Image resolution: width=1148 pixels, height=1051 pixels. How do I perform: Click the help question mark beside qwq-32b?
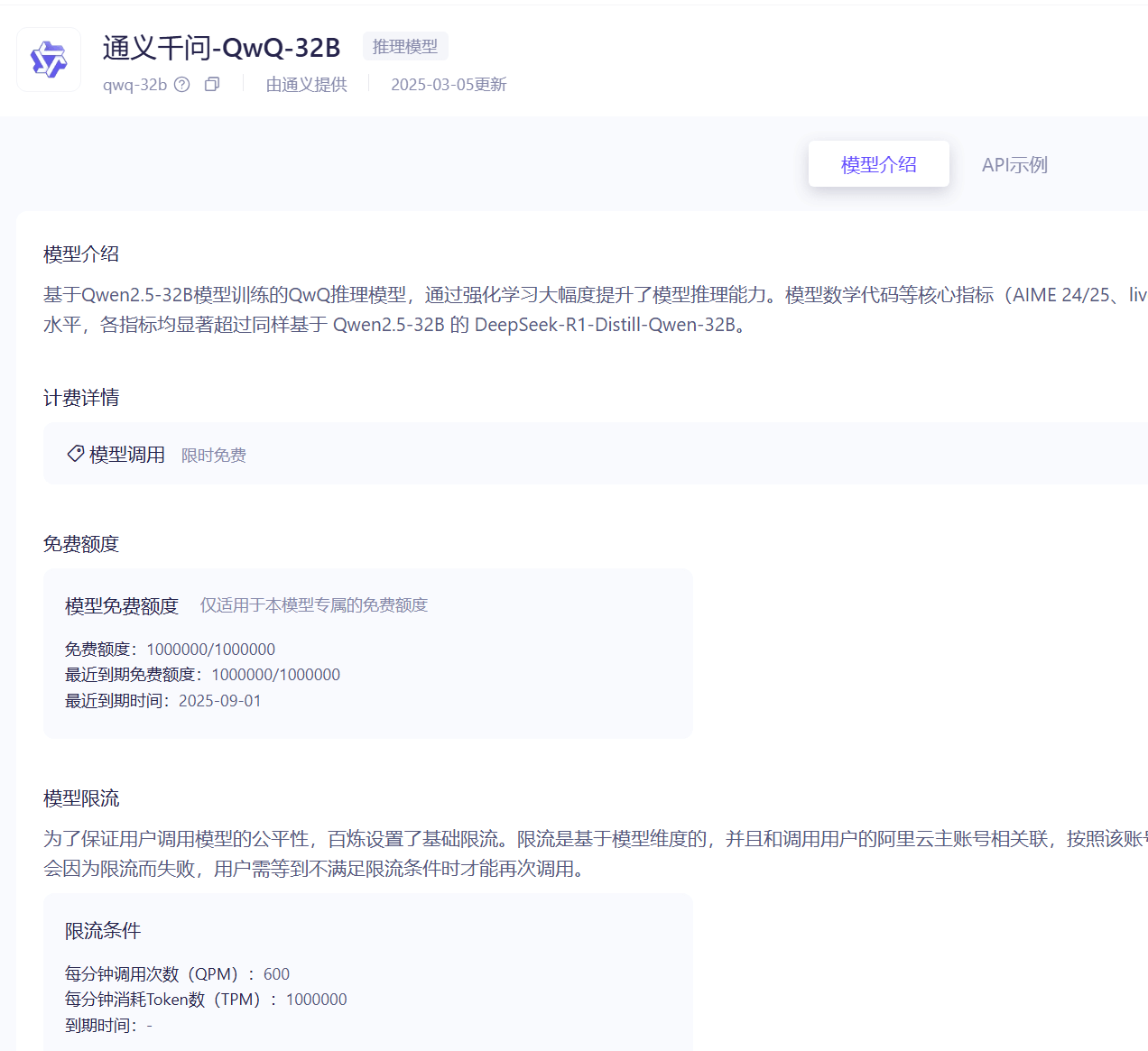pyautogui.click(x=182, y=85)
